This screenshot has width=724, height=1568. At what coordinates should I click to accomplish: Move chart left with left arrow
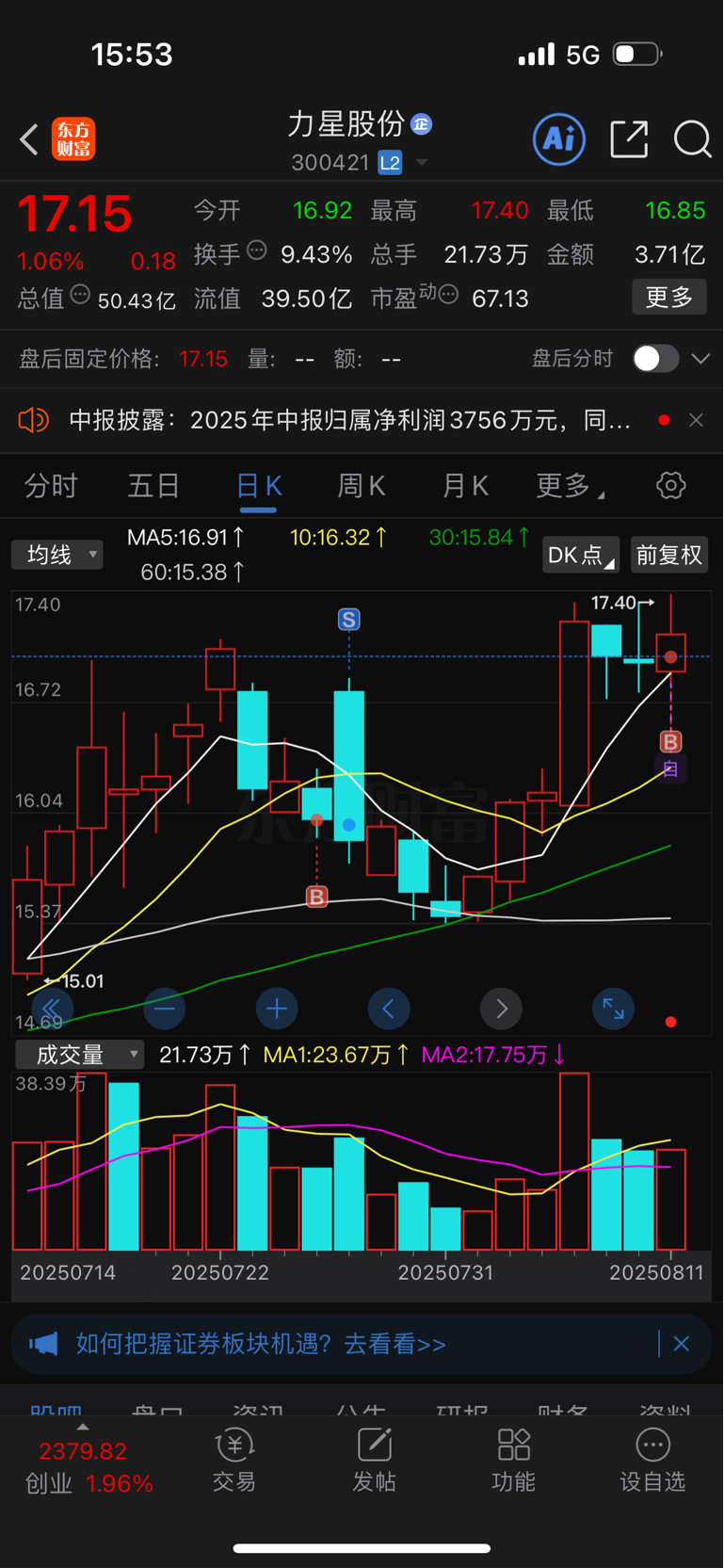coord(389,1009)
